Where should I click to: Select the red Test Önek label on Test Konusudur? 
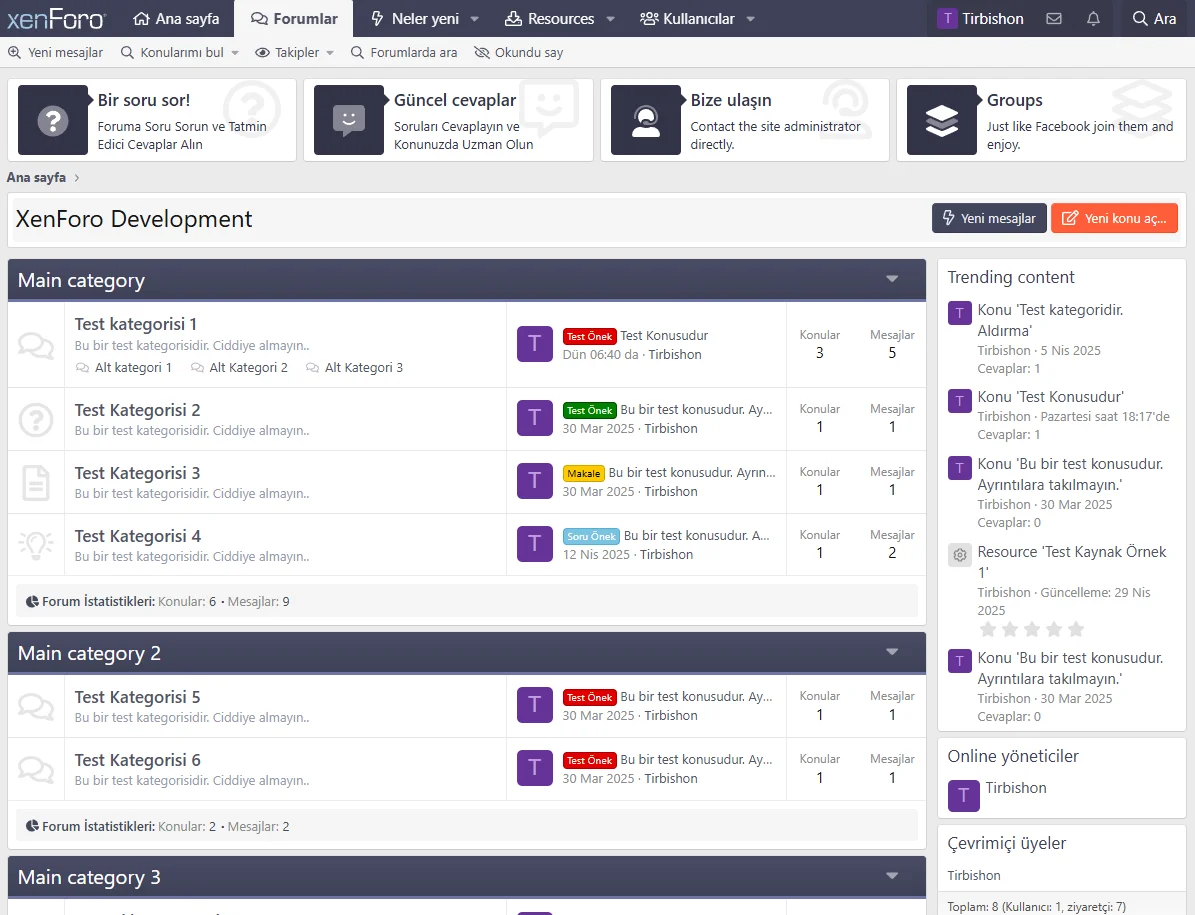point(589,337)
